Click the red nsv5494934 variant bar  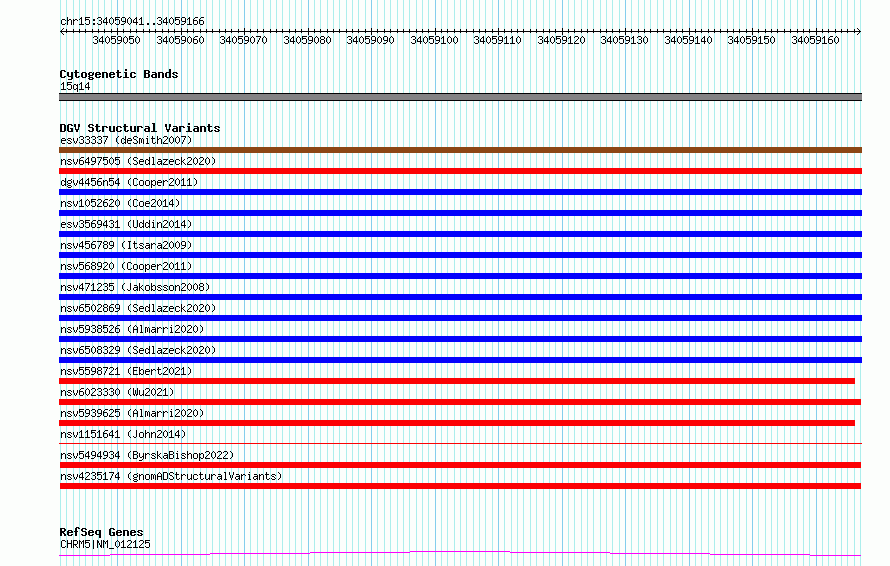click(x=460, y=465)
